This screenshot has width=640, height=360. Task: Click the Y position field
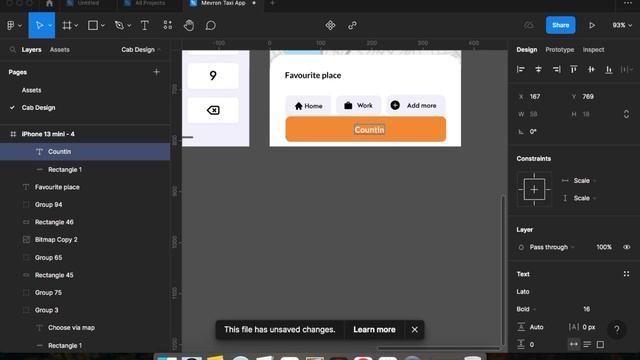tap(592, 97)
